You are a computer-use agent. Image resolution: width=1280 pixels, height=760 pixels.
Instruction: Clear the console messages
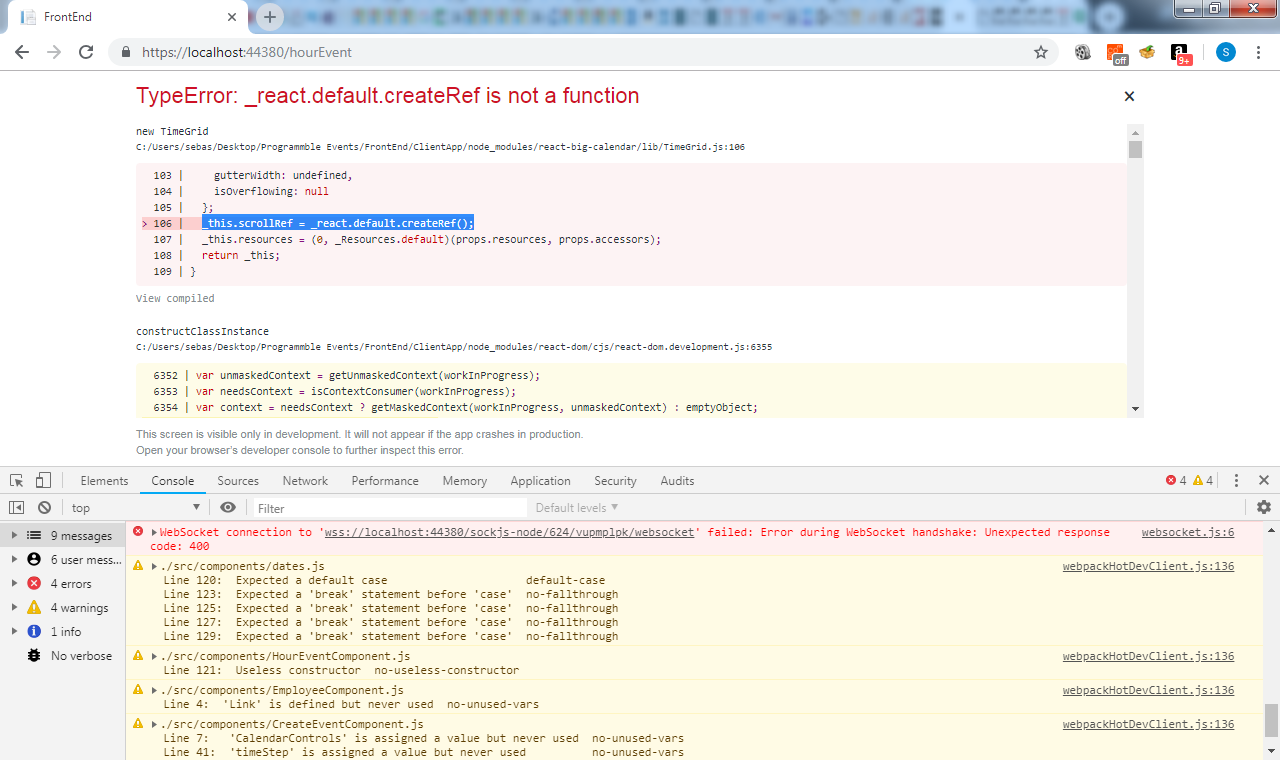(x=43, y=507)
